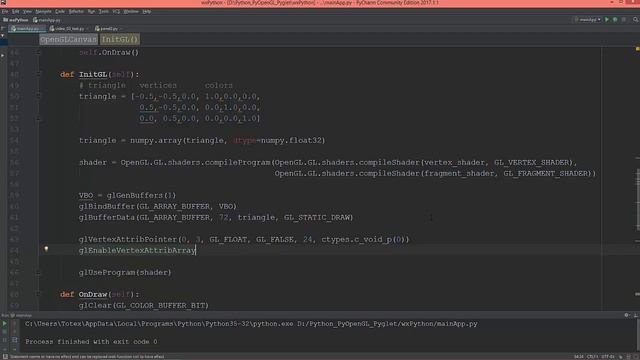Screen dimensions: 640x360
Task: Open the Navigate menu
Action: coord(43,11)
